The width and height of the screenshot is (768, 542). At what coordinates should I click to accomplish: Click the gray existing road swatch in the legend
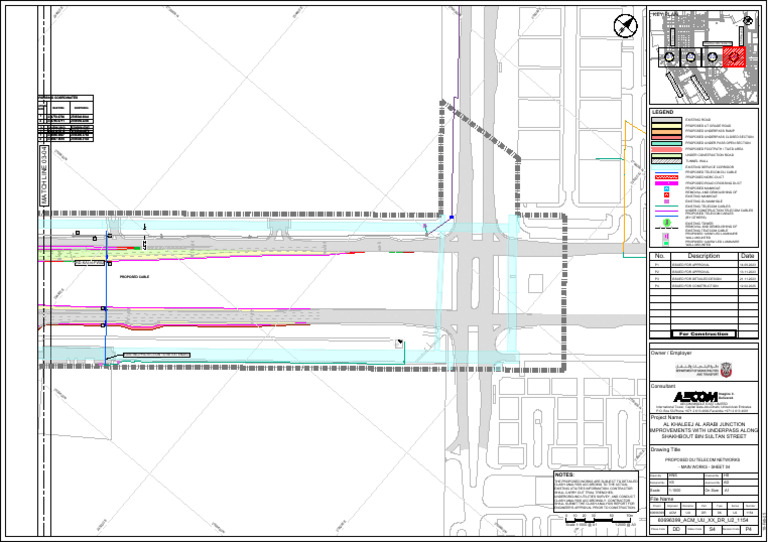(666, 120)
